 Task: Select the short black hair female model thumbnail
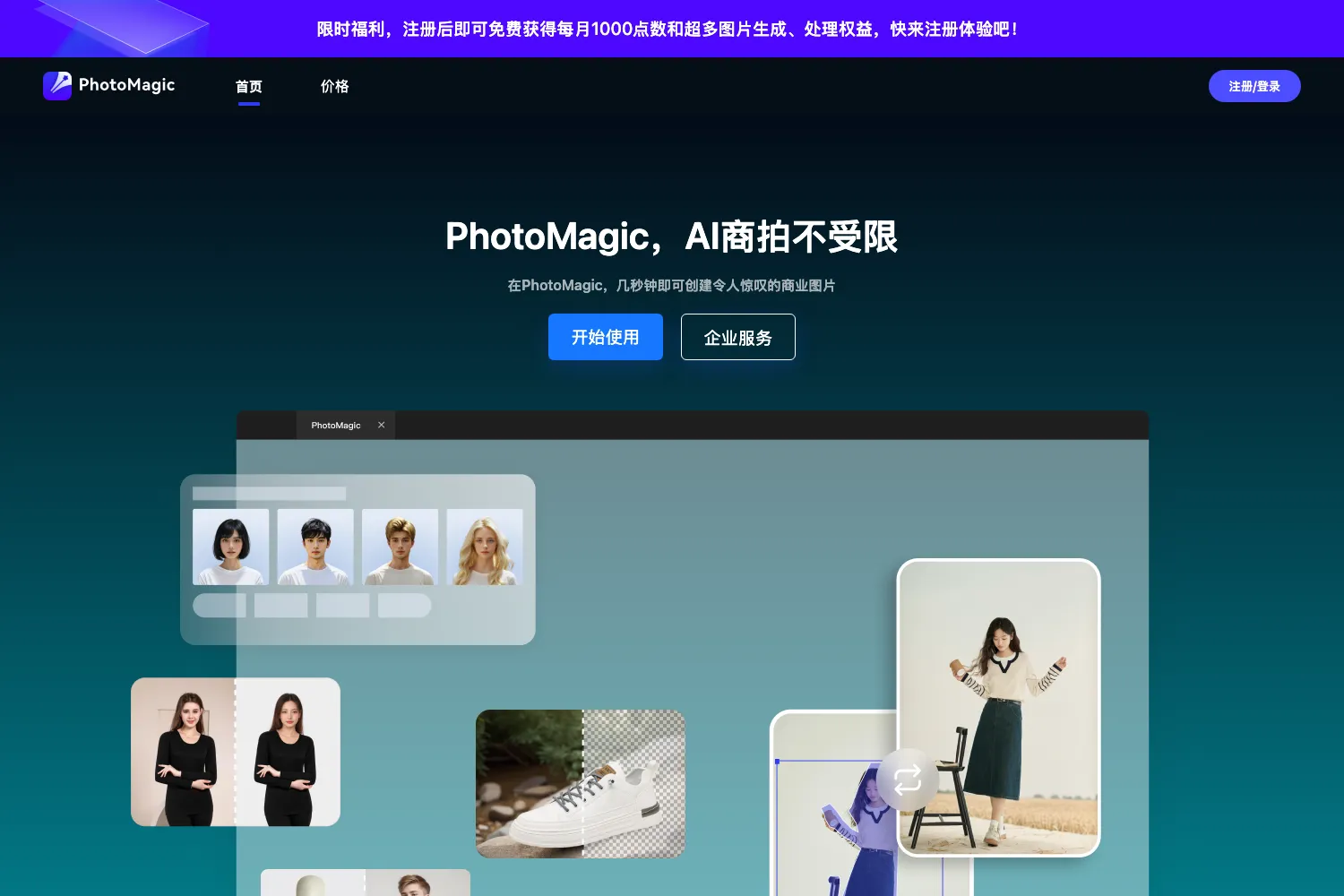[x=231, y=547]
